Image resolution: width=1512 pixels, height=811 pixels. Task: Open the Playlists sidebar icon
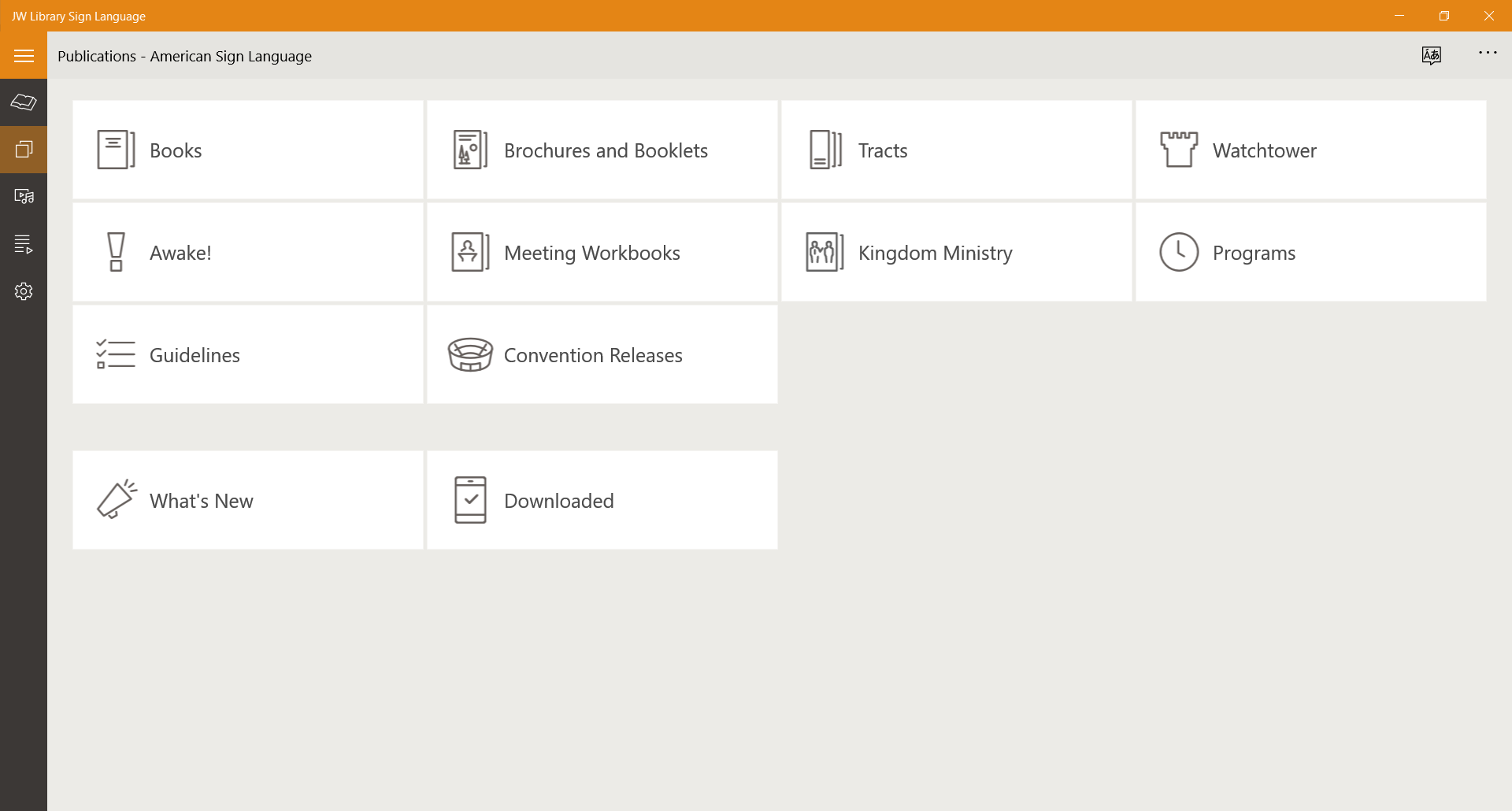coord(24,244)
